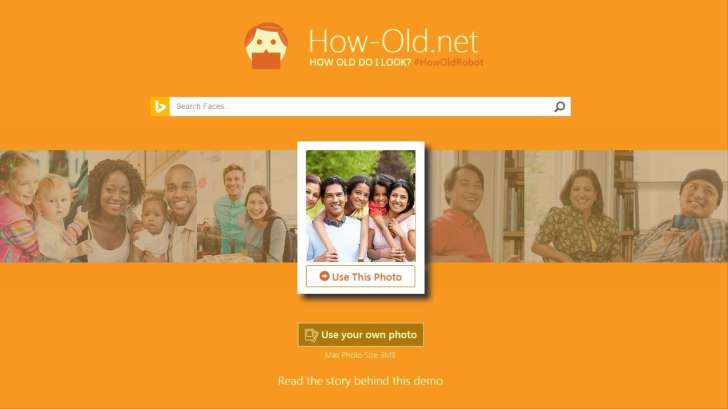The width and height of the screenshot is (728, 409).
Task: Click the Use your own photo button
Action: point(361,335)
